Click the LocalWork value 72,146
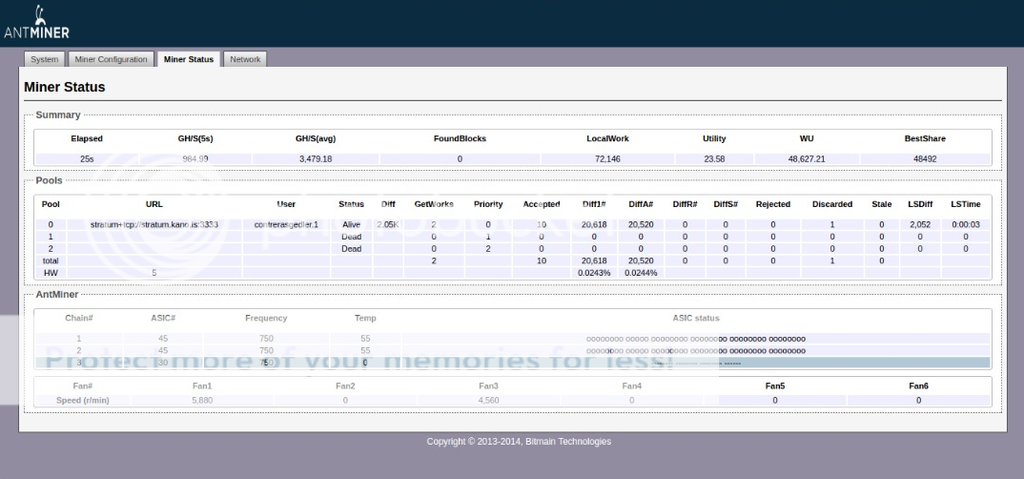Screen dimensions: 1024x479 607,159
